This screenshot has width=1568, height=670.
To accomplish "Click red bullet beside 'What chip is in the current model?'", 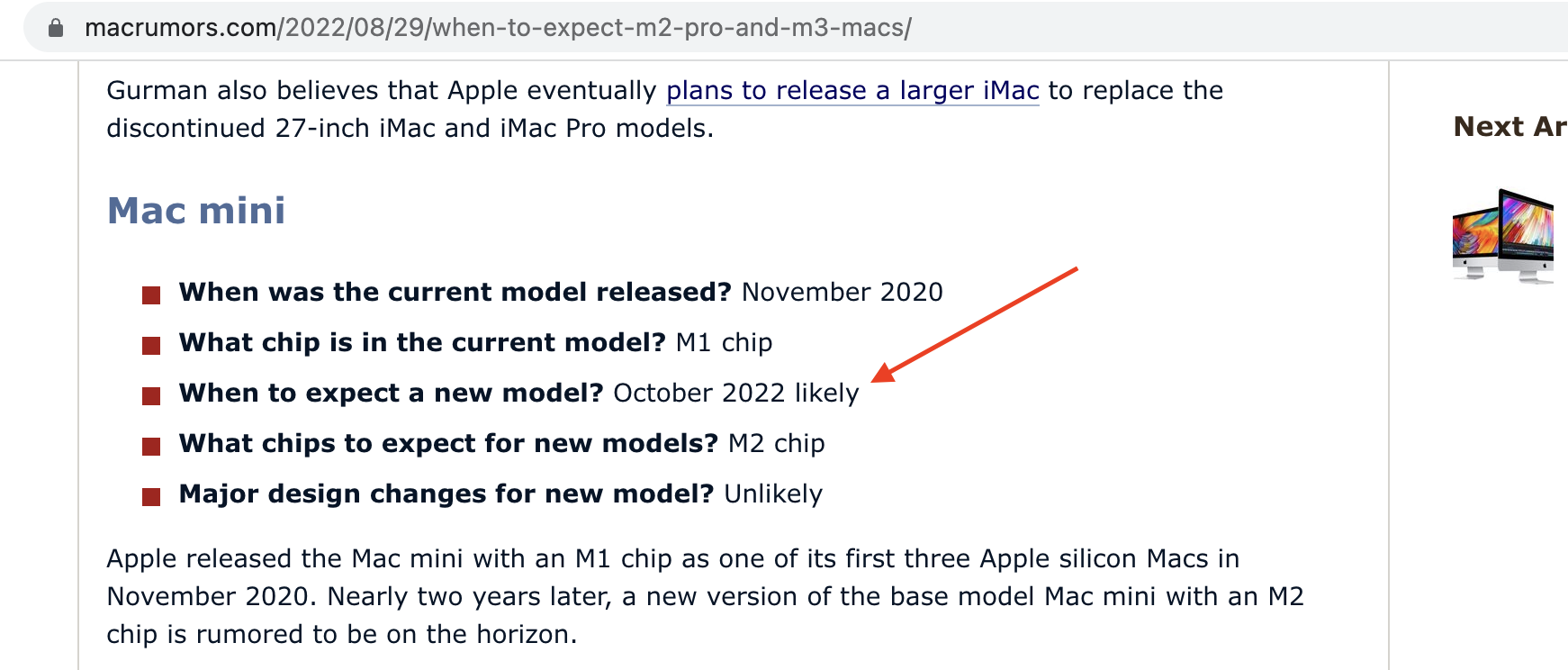I will (x=151, y=345).
